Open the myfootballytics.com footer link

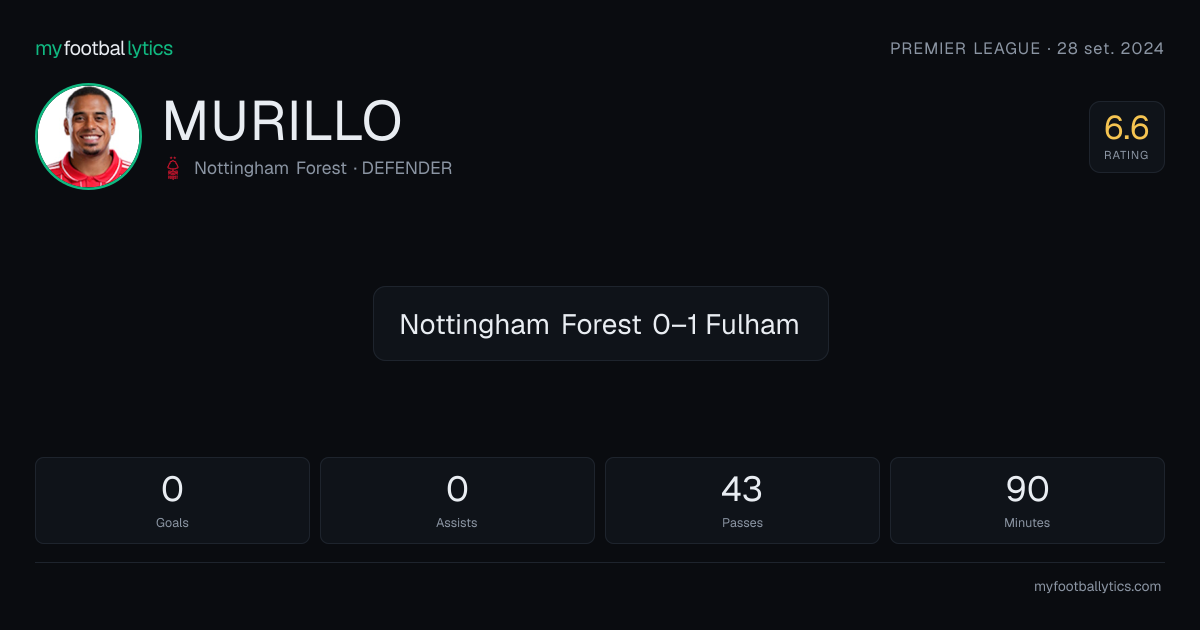(1097, 587)
